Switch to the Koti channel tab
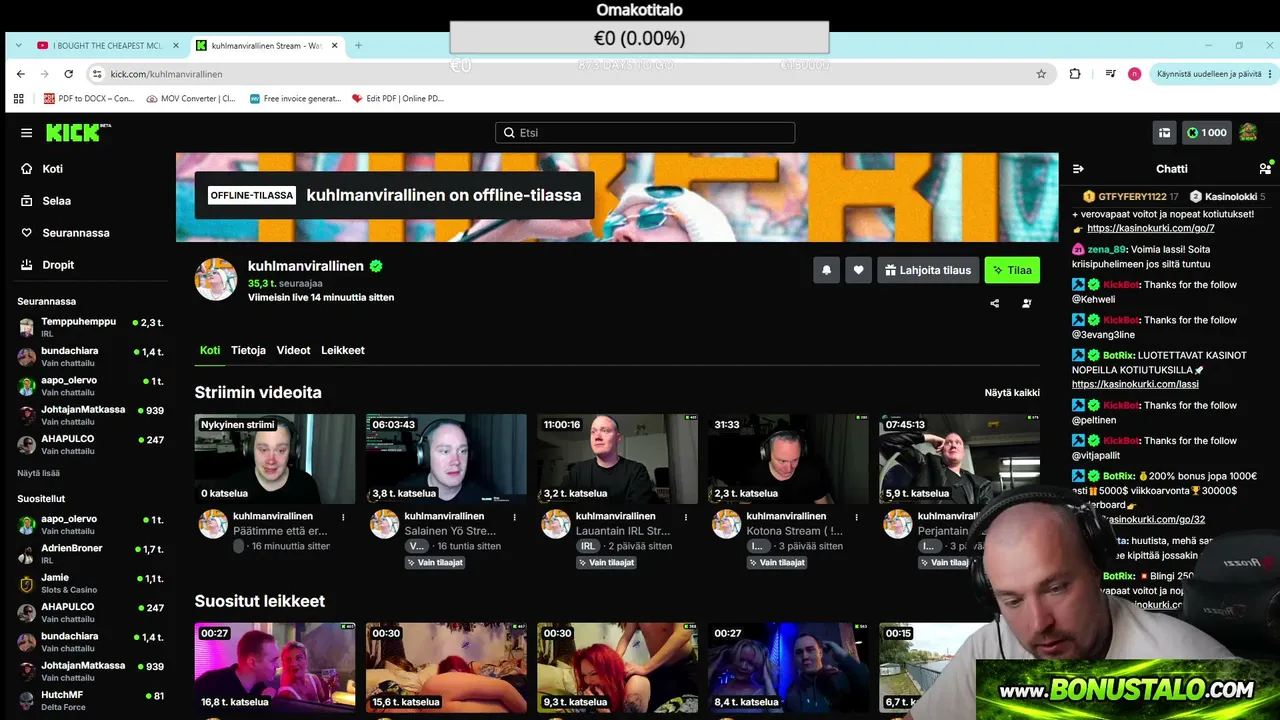Viewport: 1280px width, 720px height. coord(210,351)
